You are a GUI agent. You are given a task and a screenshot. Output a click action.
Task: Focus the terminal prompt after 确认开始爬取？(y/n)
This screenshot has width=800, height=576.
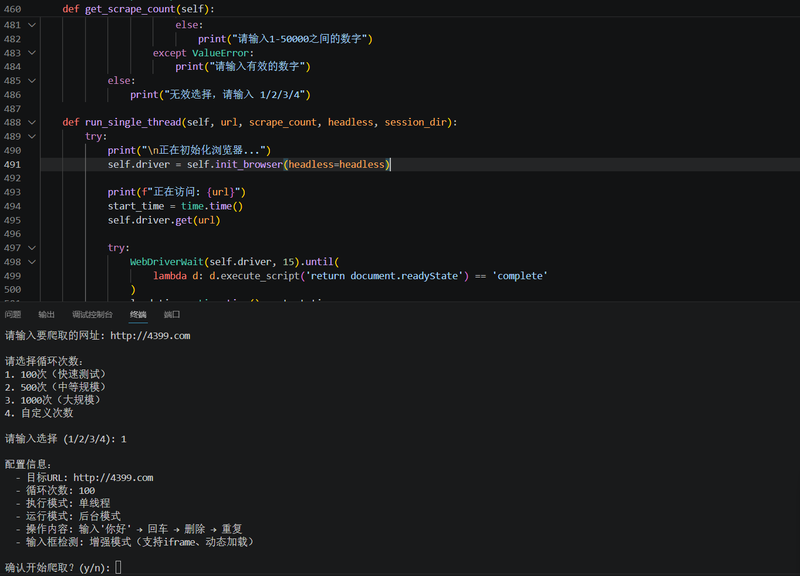click(x=118, y=568)
